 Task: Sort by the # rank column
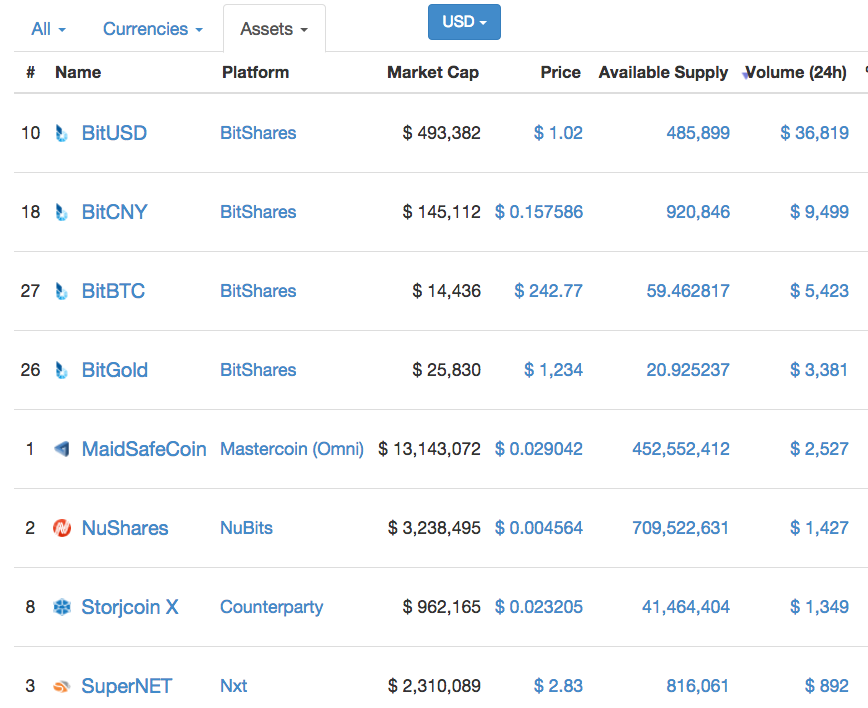31,73
